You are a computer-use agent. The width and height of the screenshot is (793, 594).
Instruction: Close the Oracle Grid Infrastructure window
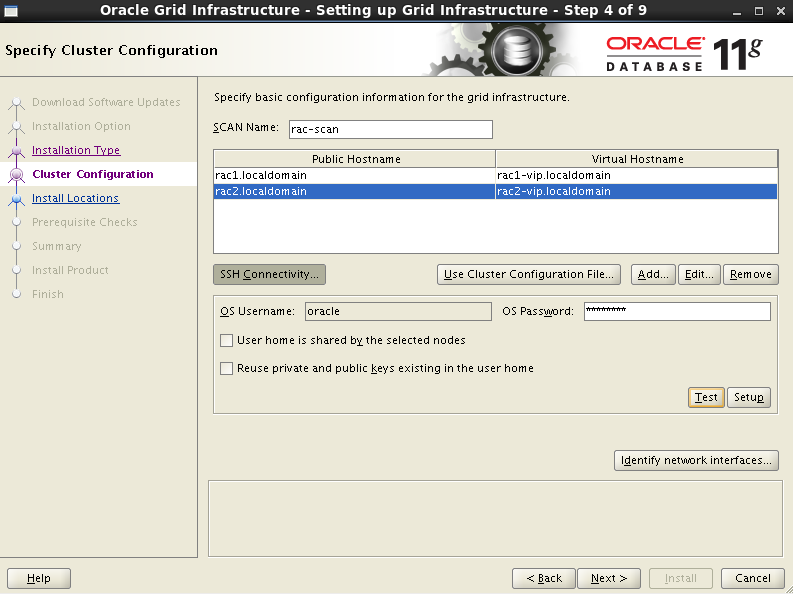click(x=780, y=11)
